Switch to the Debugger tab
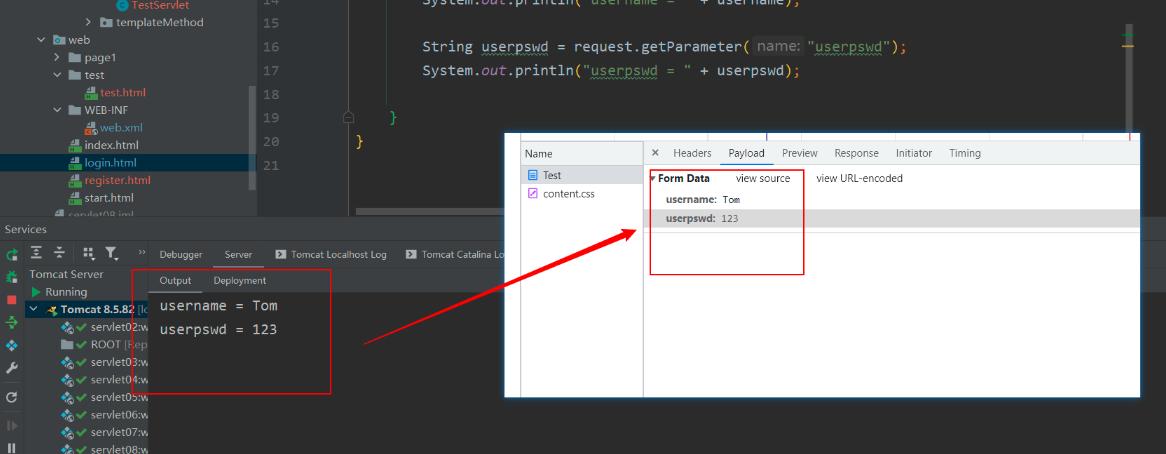The width and height of the screenshot is (1166, 454). point(181,254)
